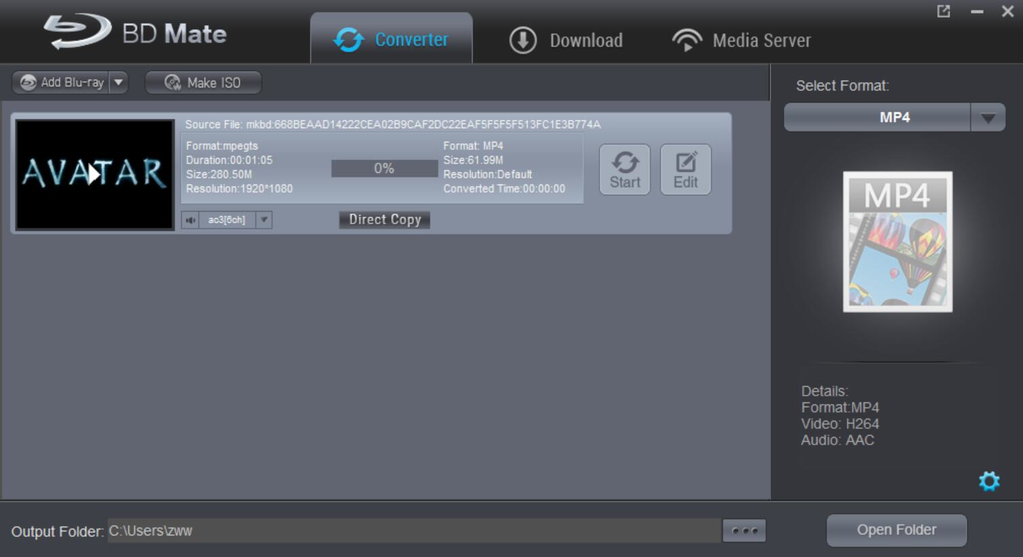Edit the Avatar video
The width and height of the screenshot is (1023, 557).
tap(686, 170)
